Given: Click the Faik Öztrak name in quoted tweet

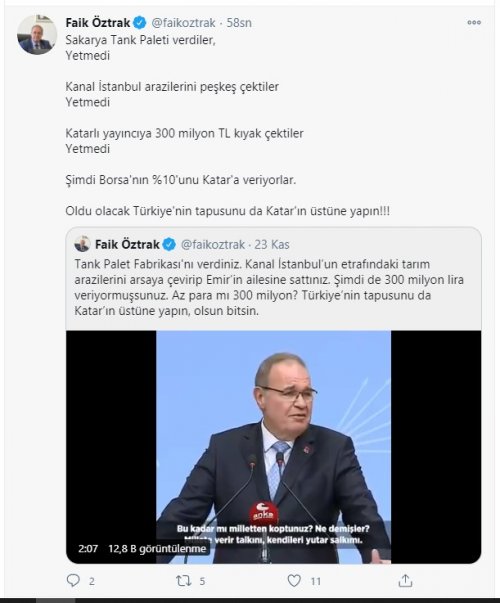Looking at the screenshot, I should pos(127,244).
